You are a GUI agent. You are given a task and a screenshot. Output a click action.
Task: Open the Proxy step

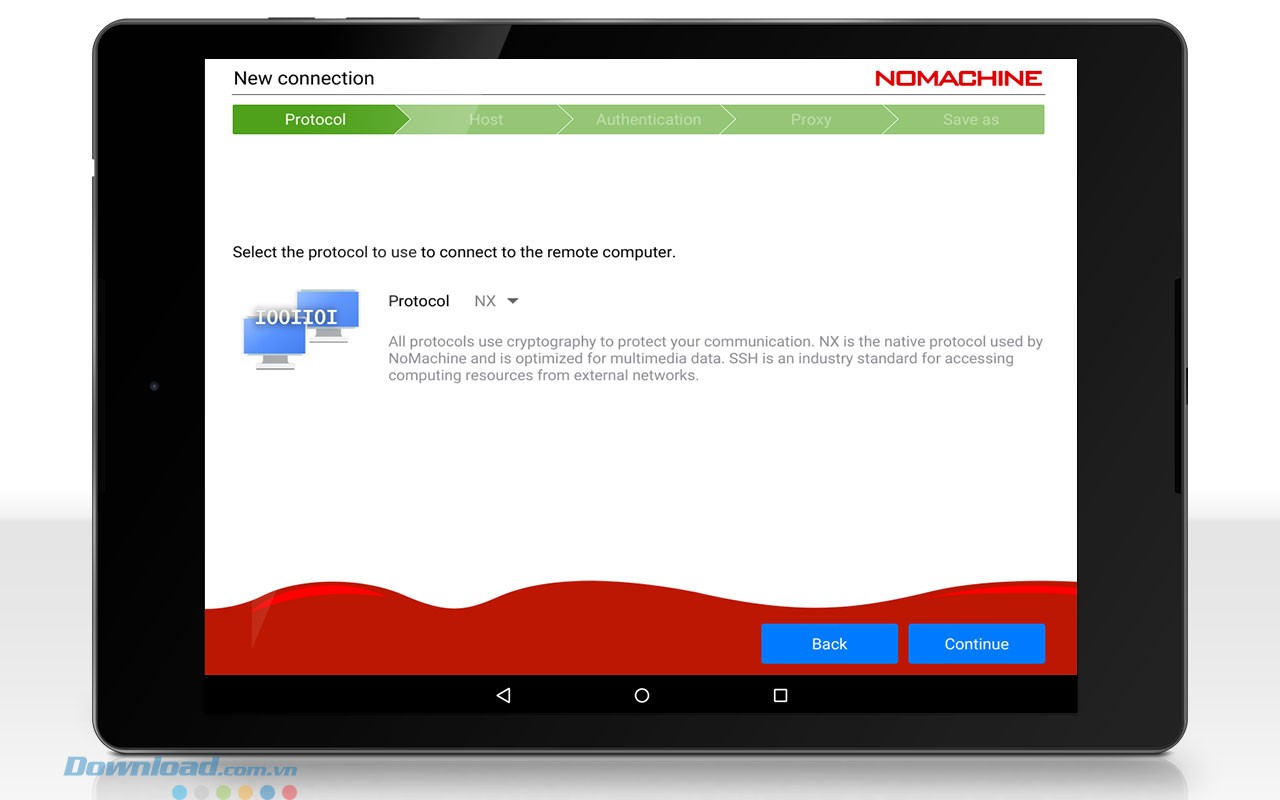tap(810, 120)
